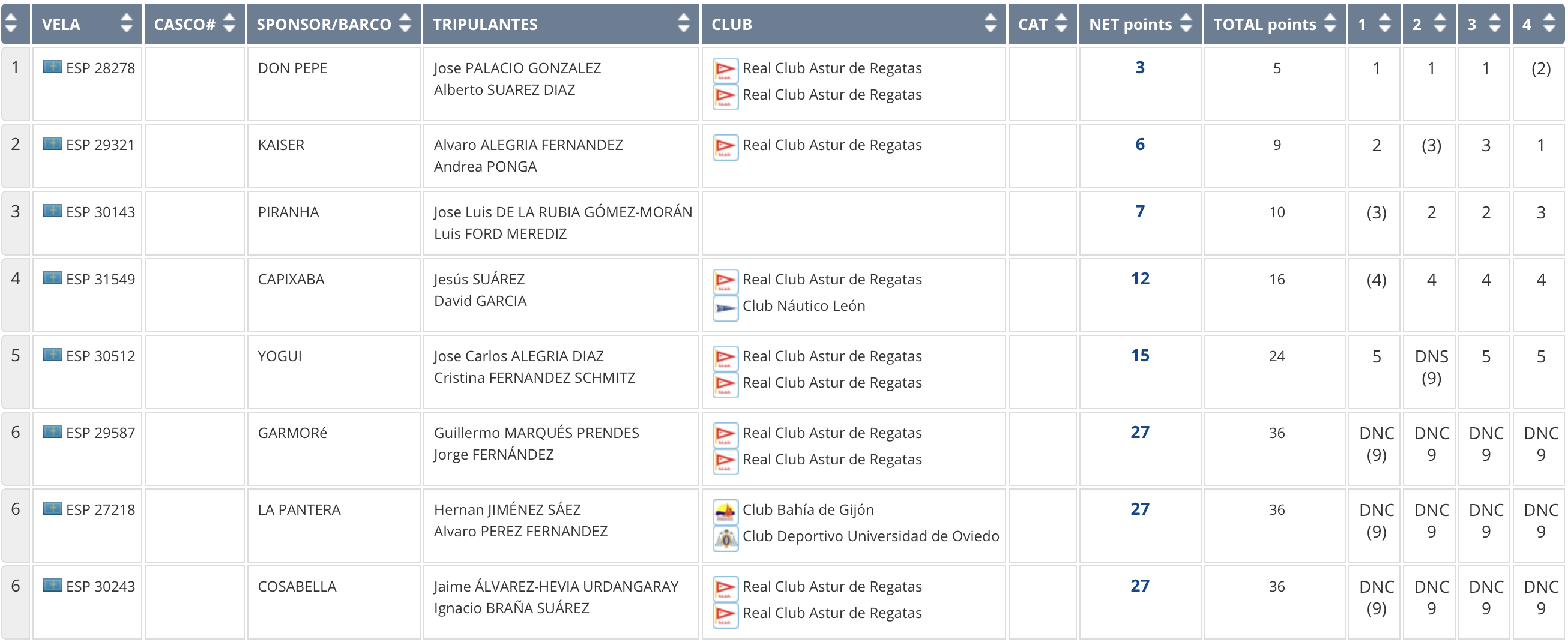Click crew name Alberto SUAREZ DIAZ
This screenshot has height=642, width=1568.
click(x=505, y=89)
